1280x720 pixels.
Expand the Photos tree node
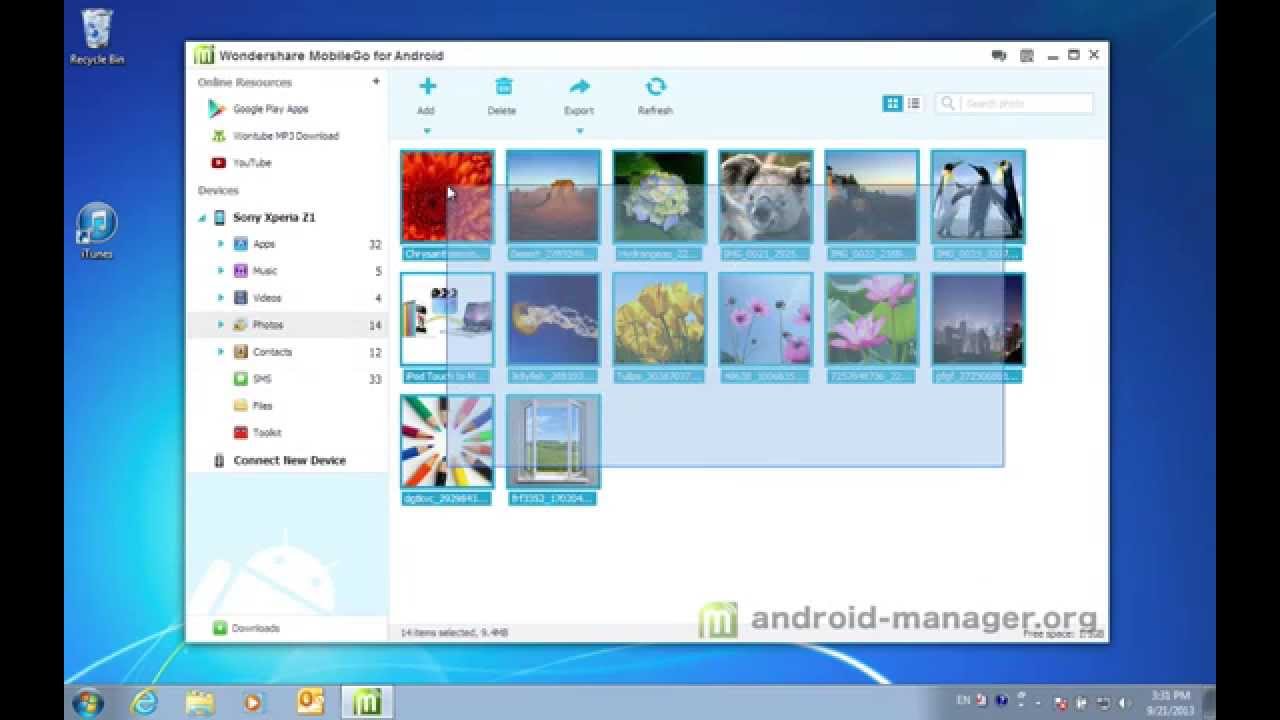[x=220, y=325]
